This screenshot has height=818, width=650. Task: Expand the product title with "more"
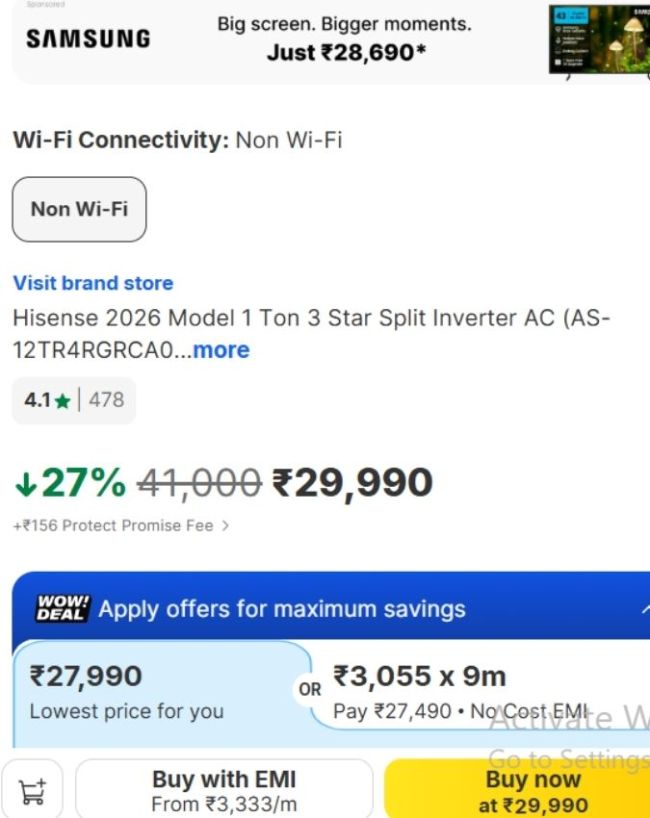tap(221, 350)
